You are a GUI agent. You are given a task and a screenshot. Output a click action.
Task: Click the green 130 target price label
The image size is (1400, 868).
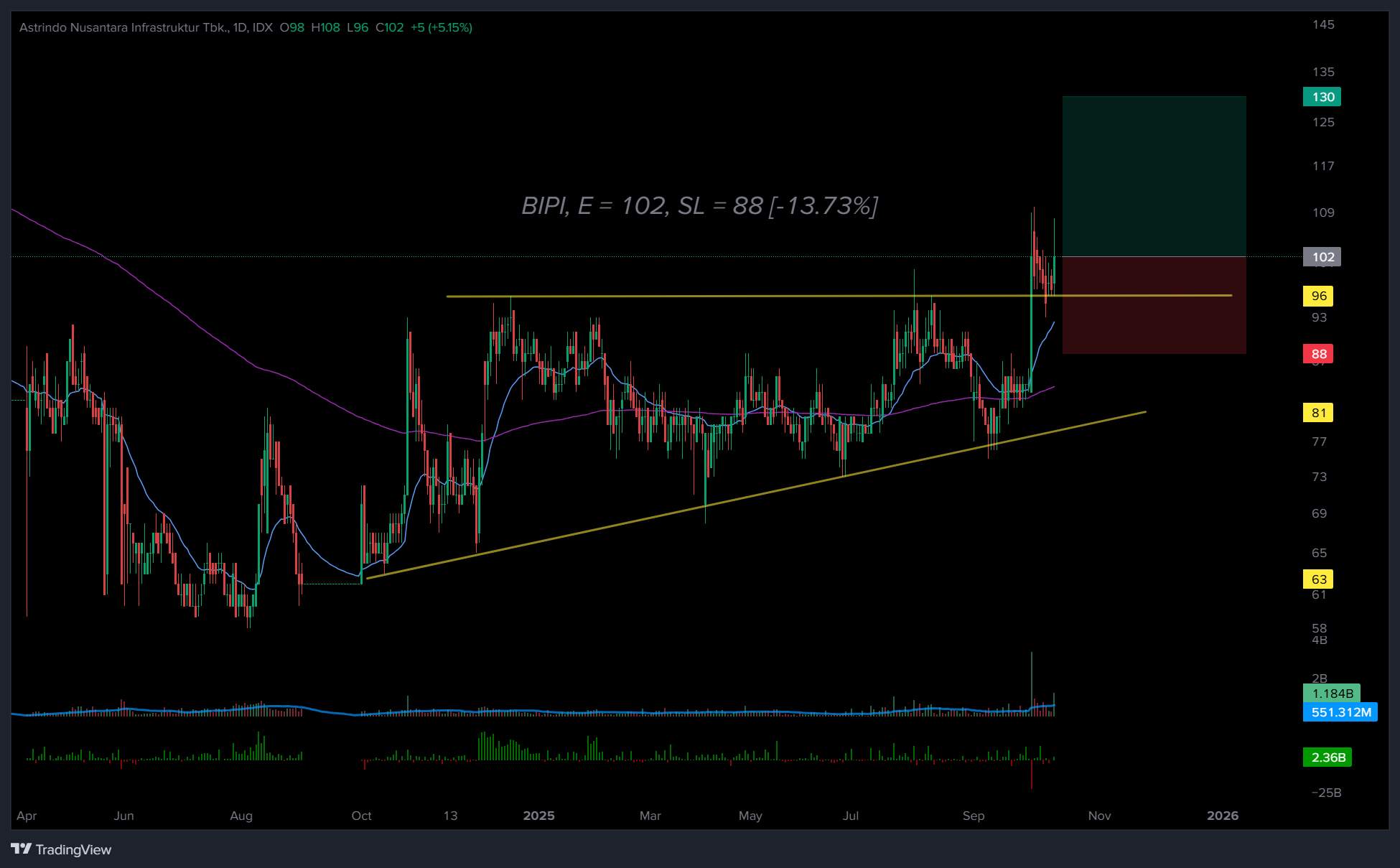[1322, 97]
